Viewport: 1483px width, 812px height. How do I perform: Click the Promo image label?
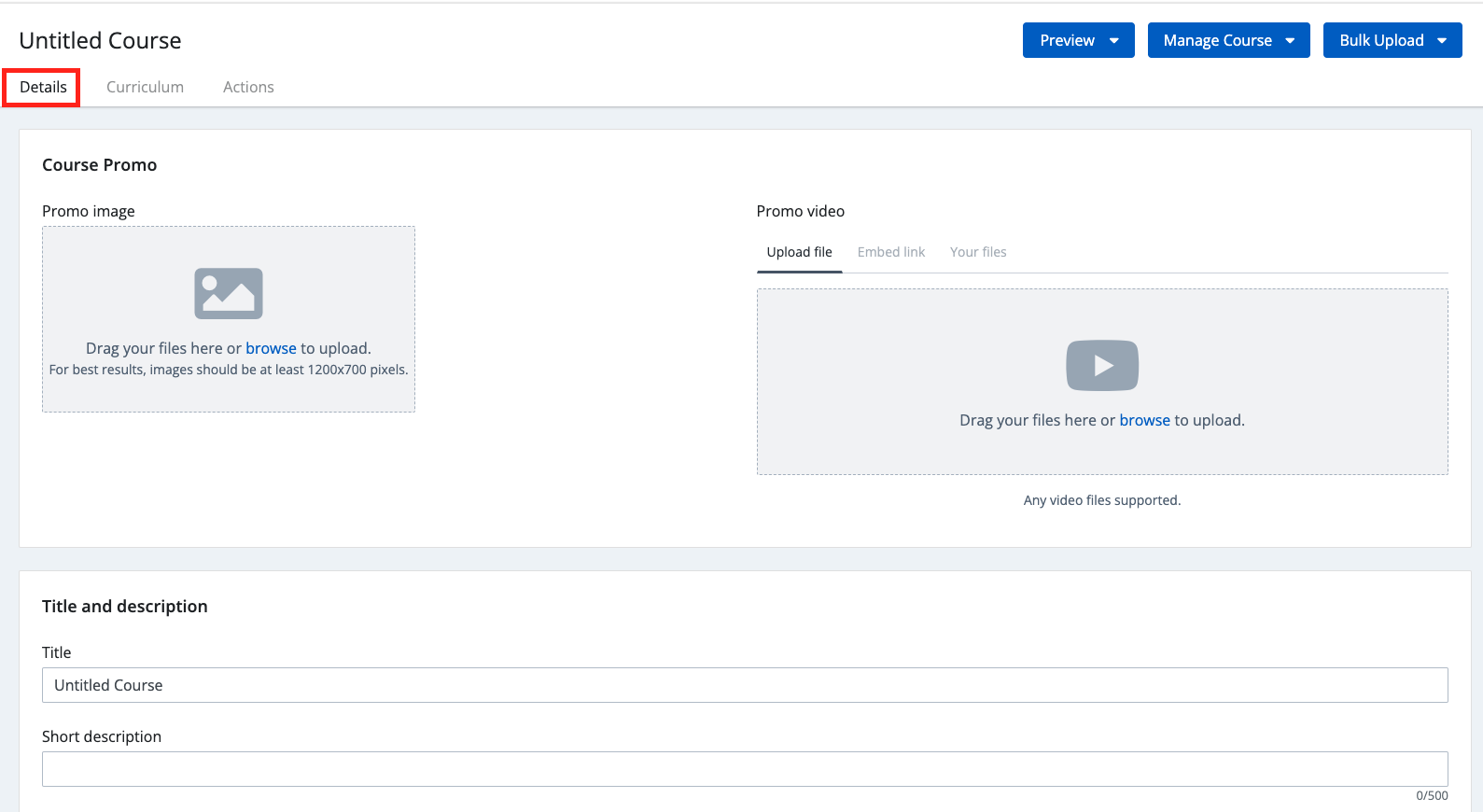[89, 211]
